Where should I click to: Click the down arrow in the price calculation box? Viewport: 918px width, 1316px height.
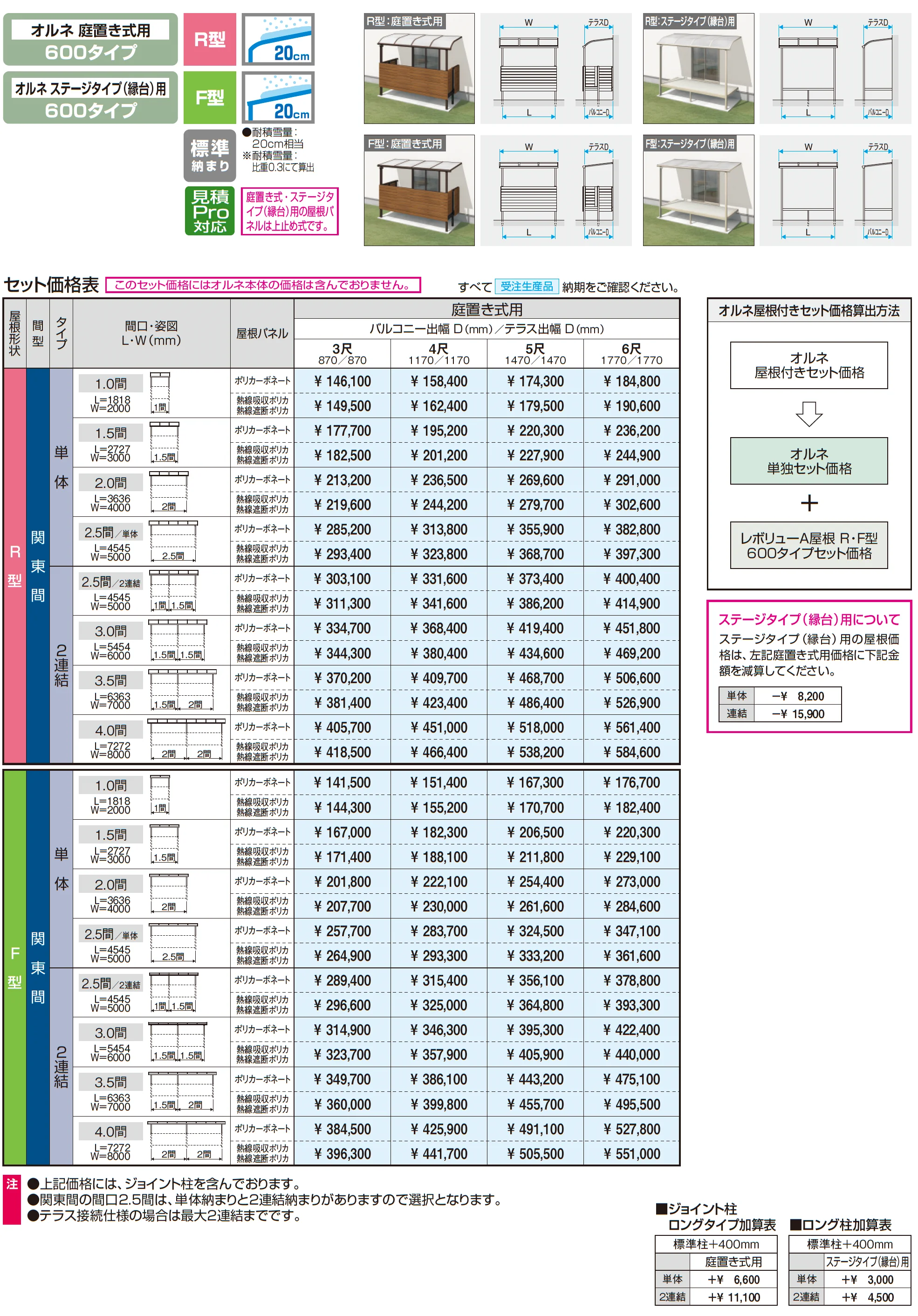click(x=808, y=413)
